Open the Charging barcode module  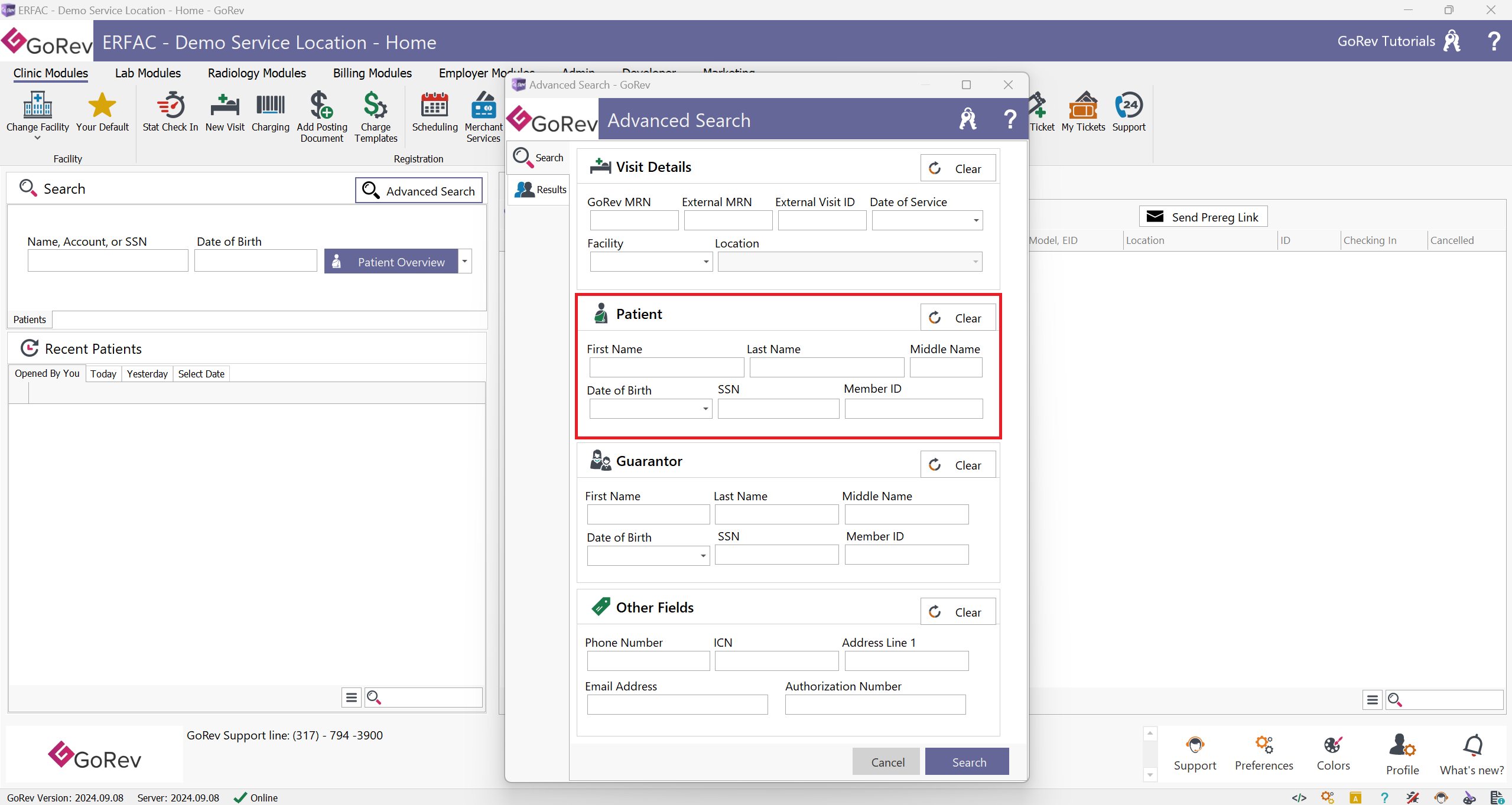pos(270,112)
